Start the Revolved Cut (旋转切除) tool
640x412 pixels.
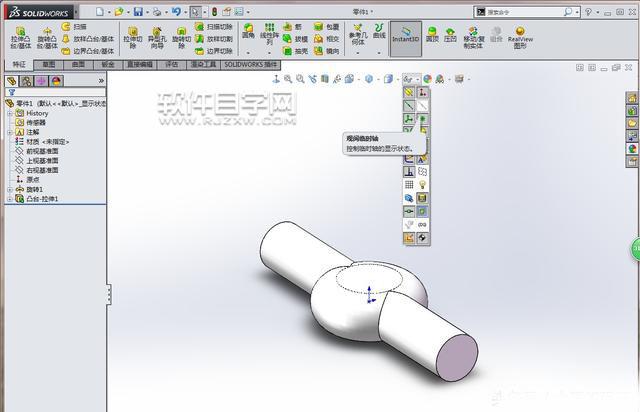point(181,38)
